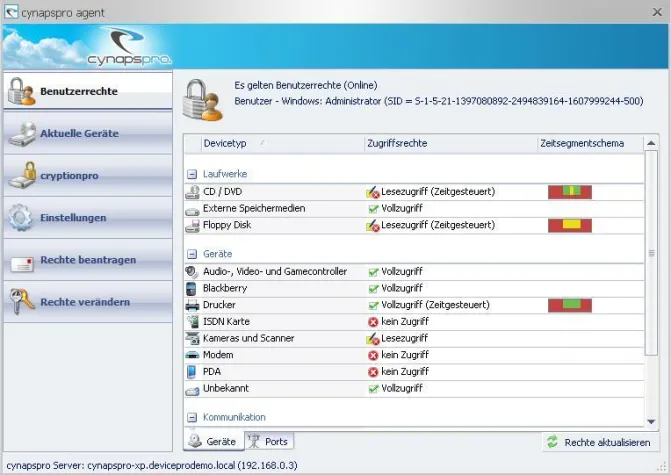The image size is (671, 475).
Task: Click the disc drive icon beside Aktuelle Geräte
Action: tap(22, 134)
